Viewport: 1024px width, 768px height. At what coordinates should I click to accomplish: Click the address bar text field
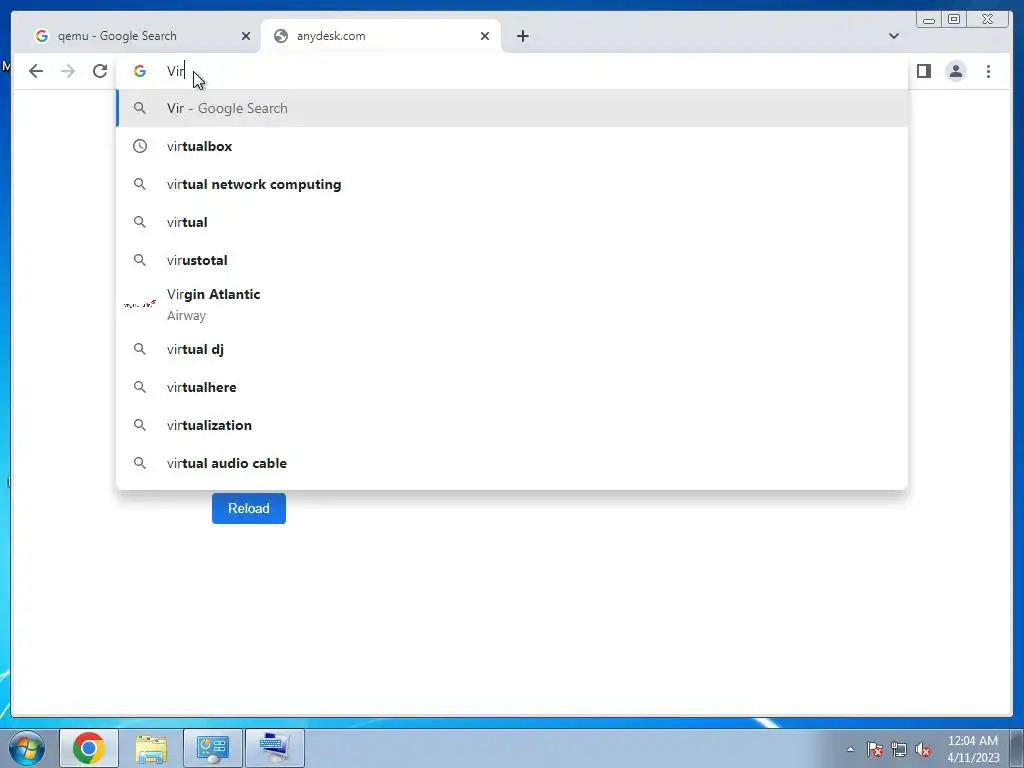click(x=513, y=71)
